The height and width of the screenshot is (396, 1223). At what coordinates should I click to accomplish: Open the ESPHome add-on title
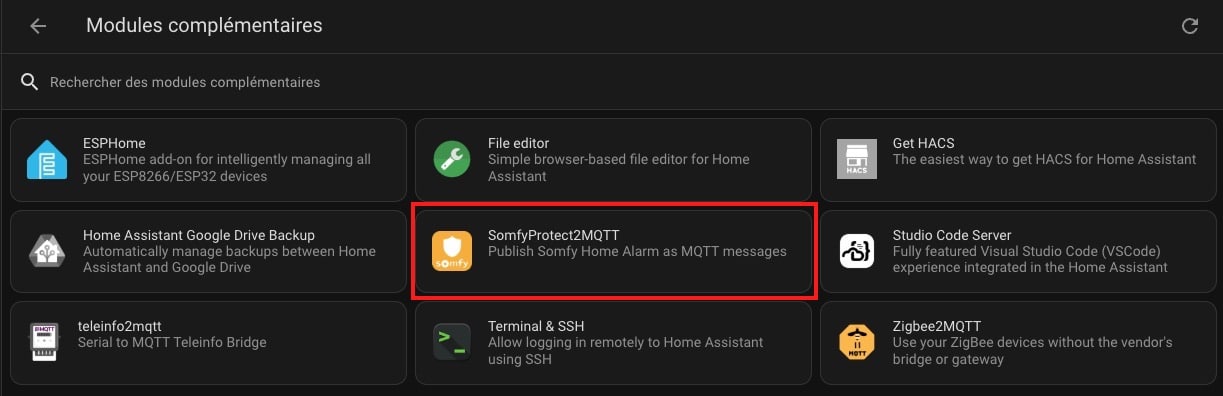(x=114, y=143)
